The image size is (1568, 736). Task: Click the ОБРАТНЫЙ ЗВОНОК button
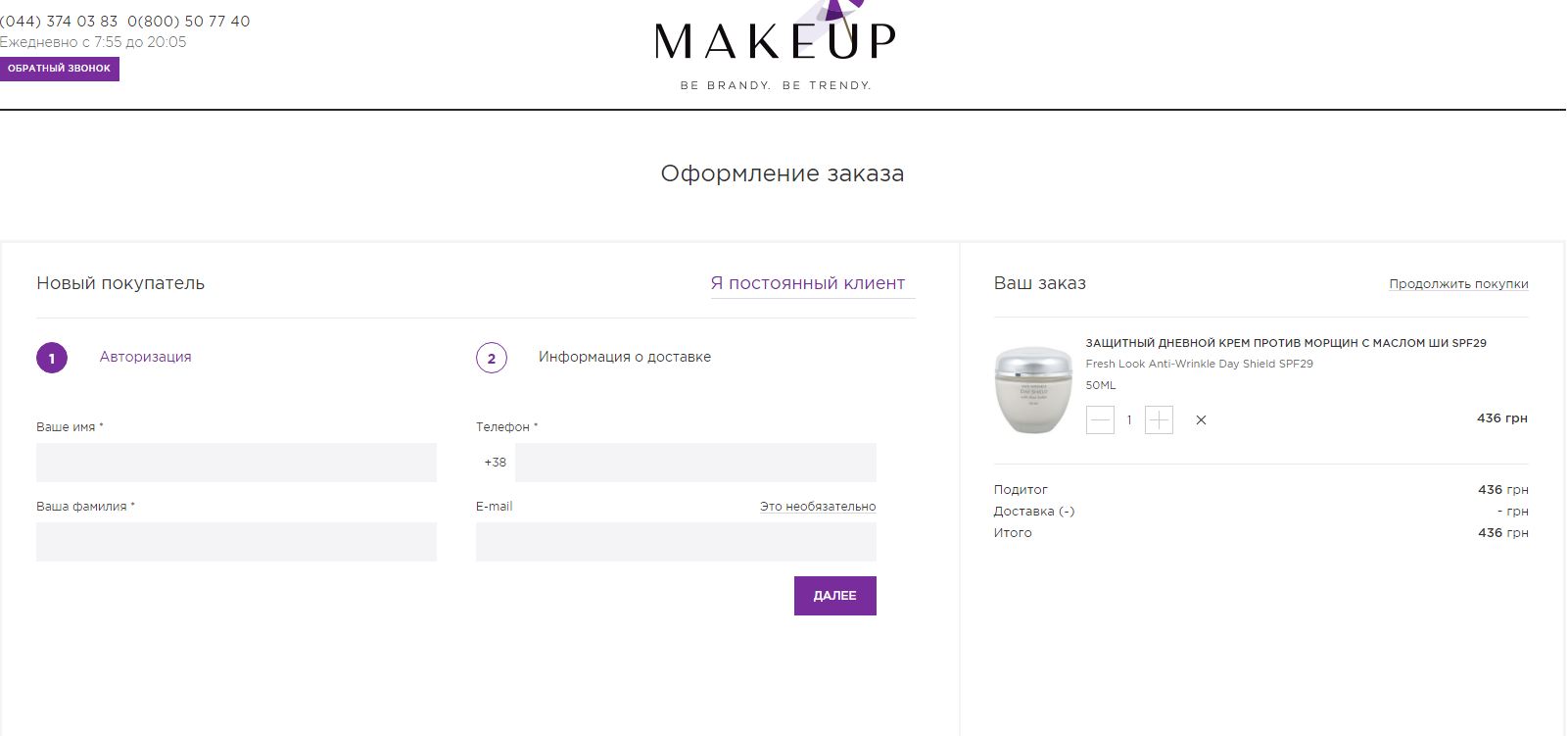click(x=60, y=69)
